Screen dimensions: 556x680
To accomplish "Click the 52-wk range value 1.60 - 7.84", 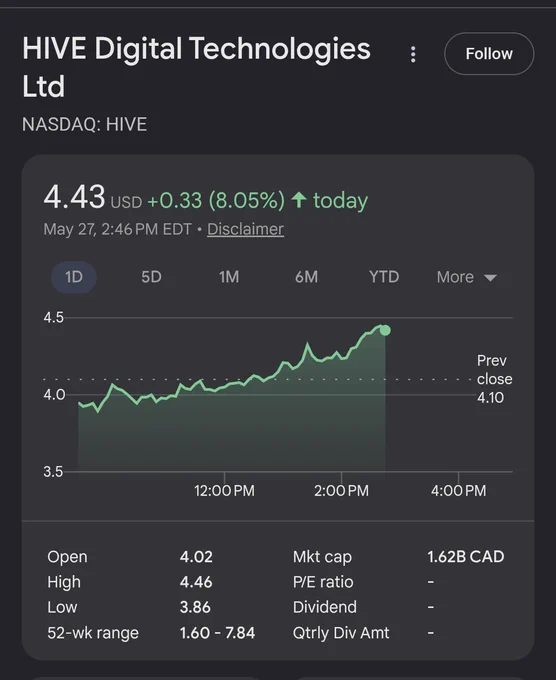I will (217, 633).
